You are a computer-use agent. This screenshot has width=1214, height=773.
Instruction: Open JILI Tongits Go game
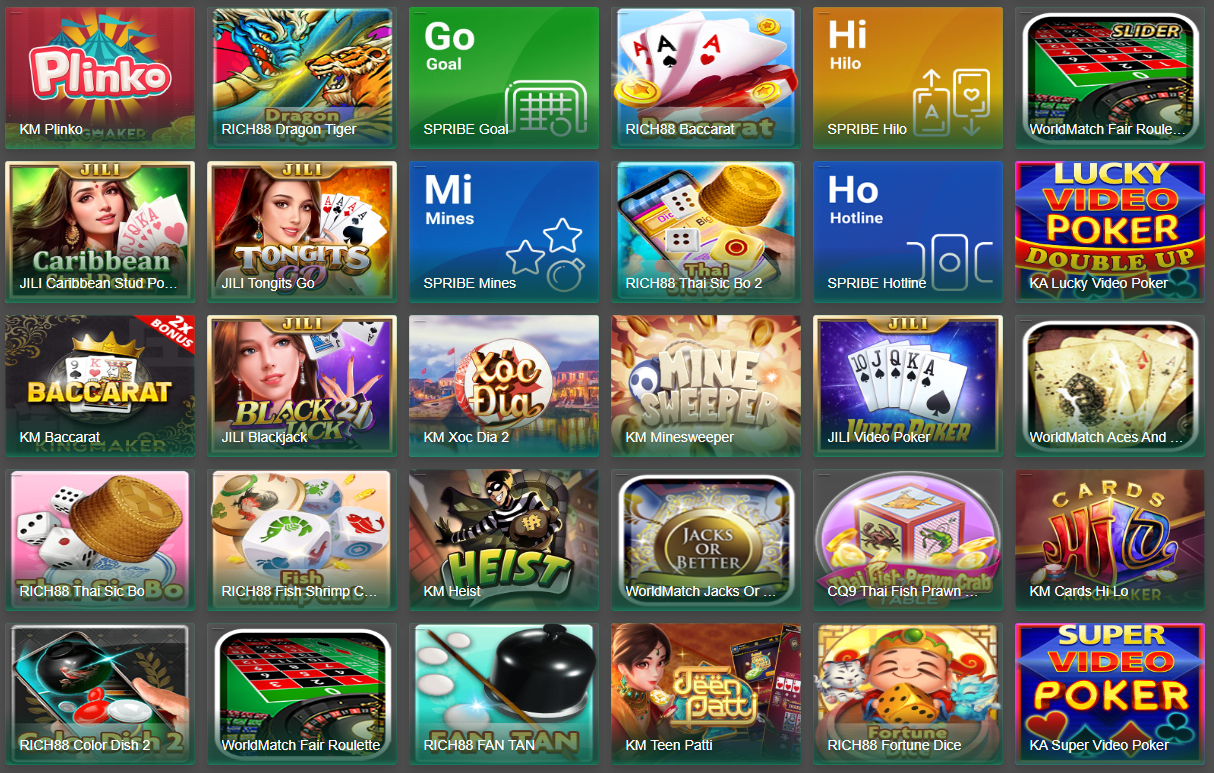[x=301, y=232]
